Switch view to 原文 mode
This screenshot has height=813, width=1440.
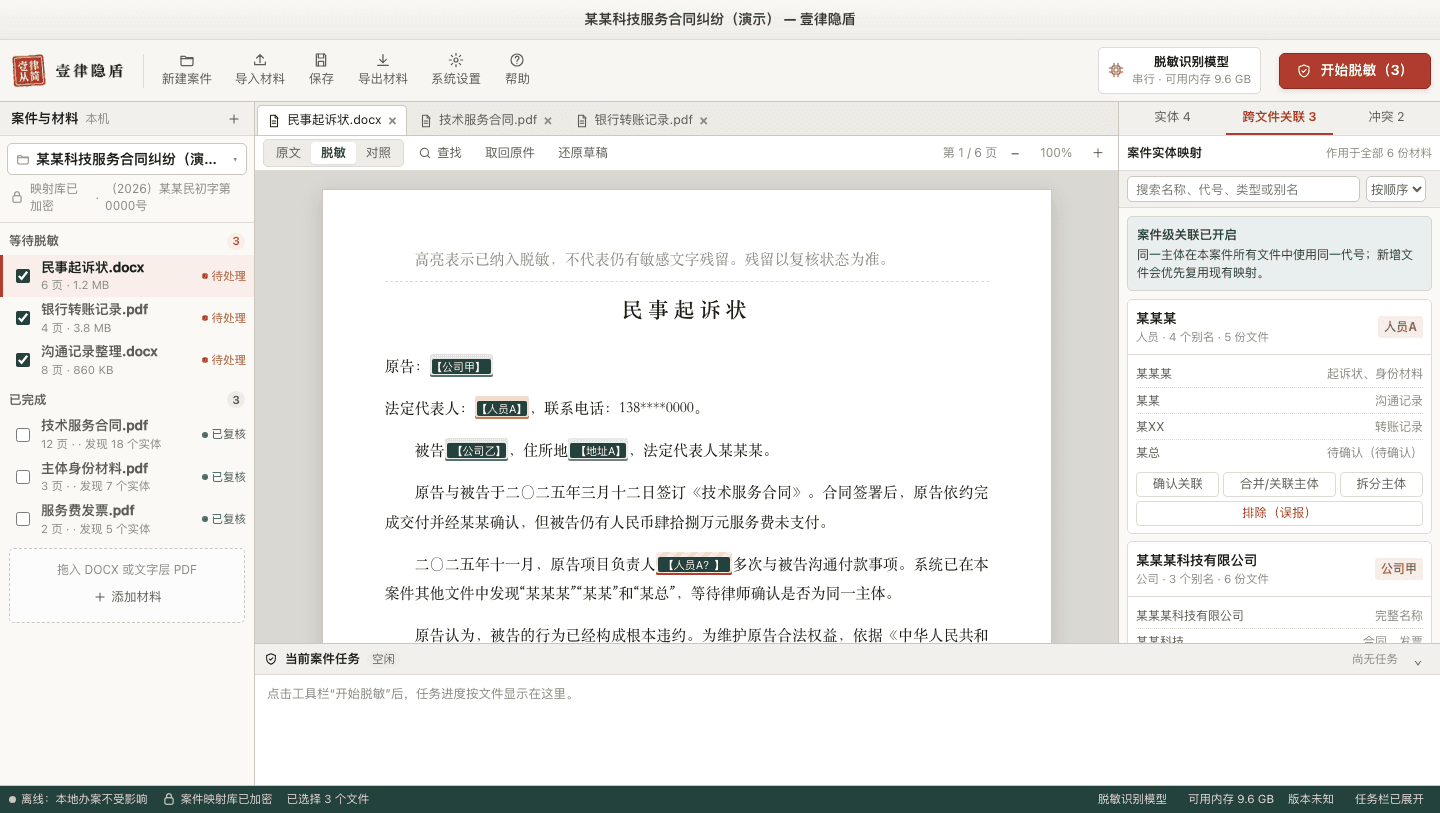tap(288, 153)
